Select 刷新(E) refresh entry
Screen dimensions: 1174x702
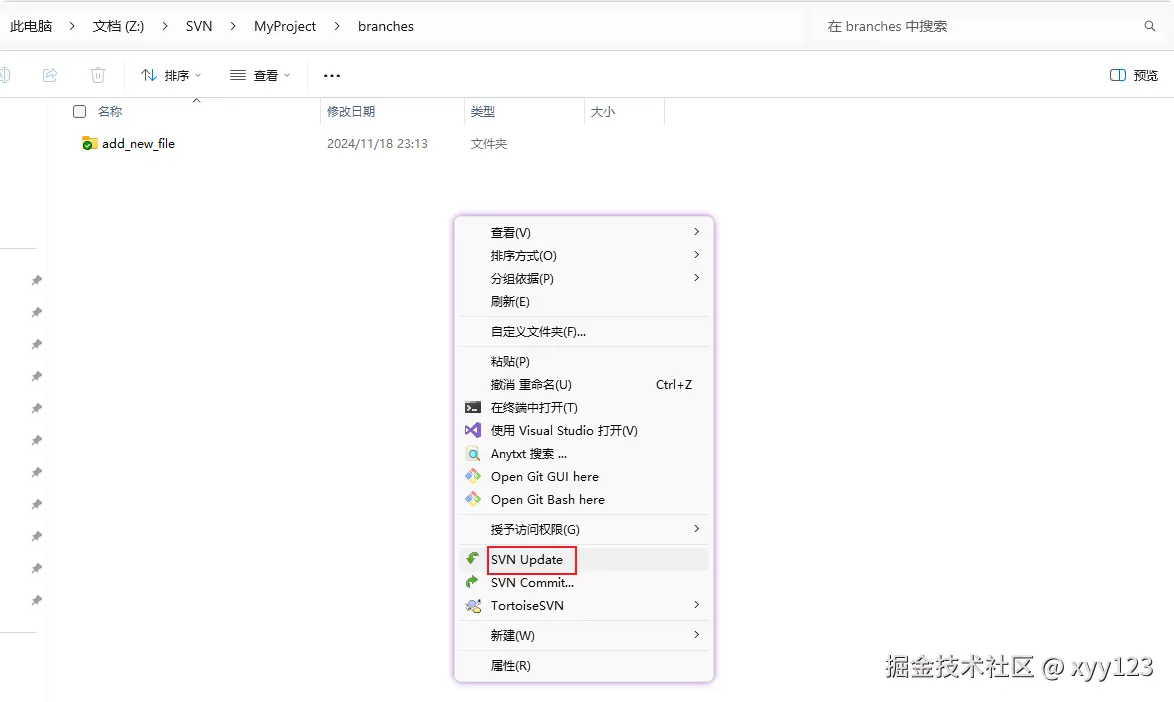[584, 302]
